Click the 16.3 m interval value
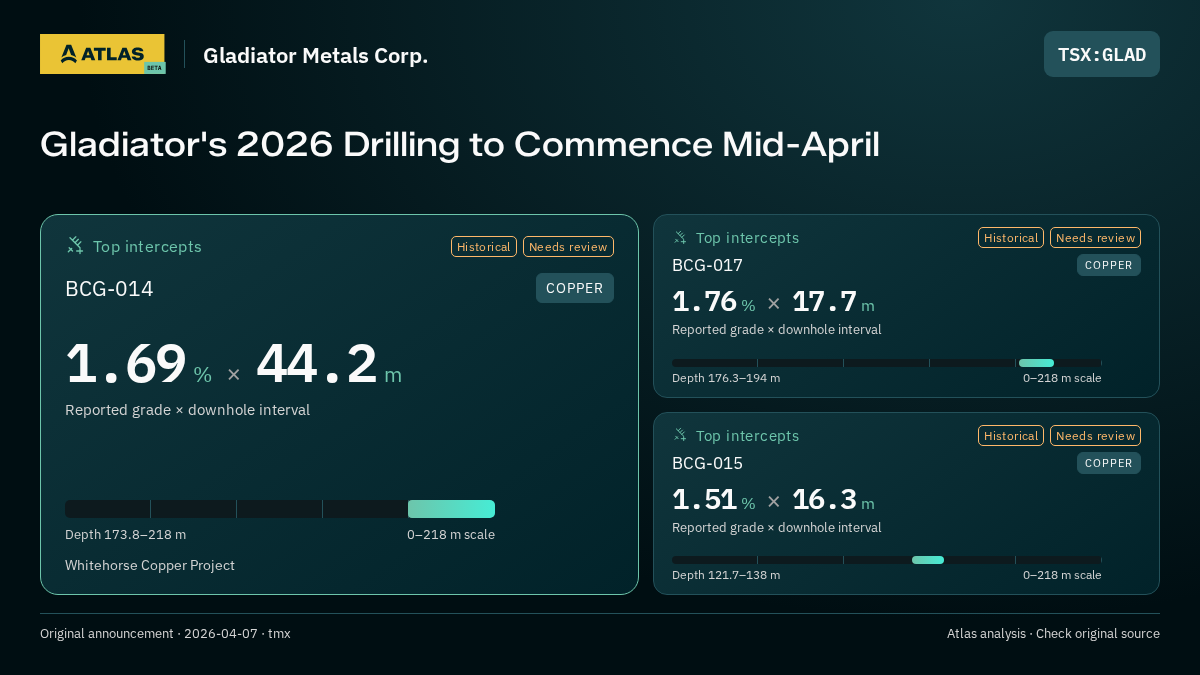The height and width of the screenshot is (675, 1200). point(833,500)
